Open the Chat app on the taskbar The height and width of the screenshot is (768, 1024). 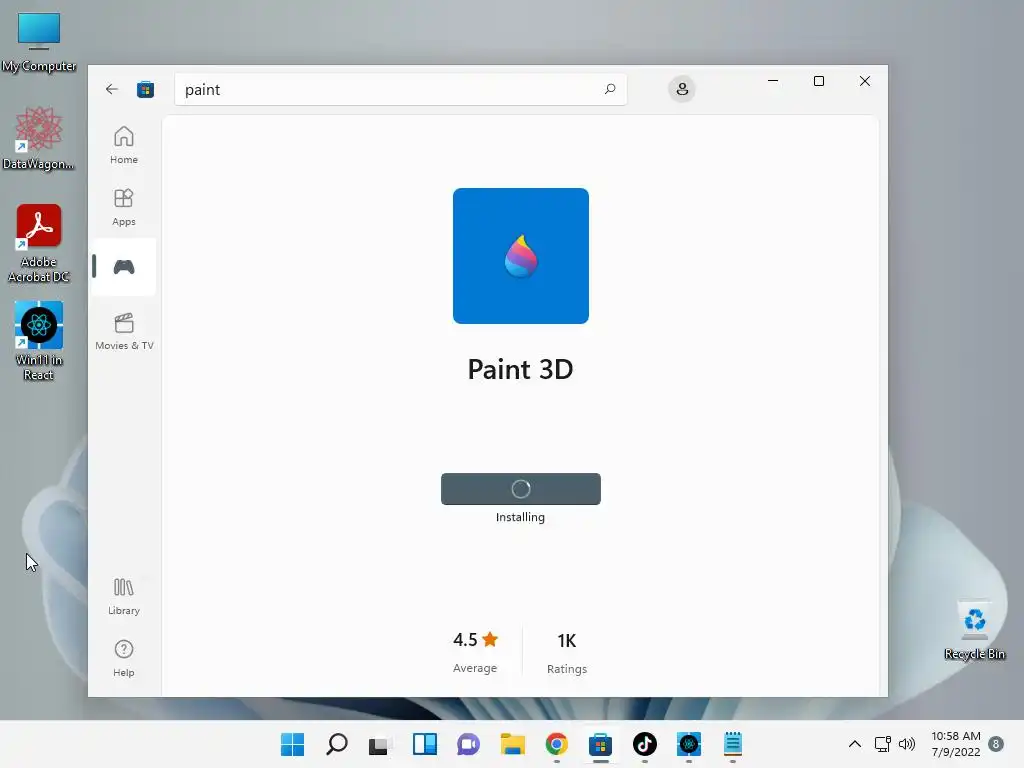(468, 744)
